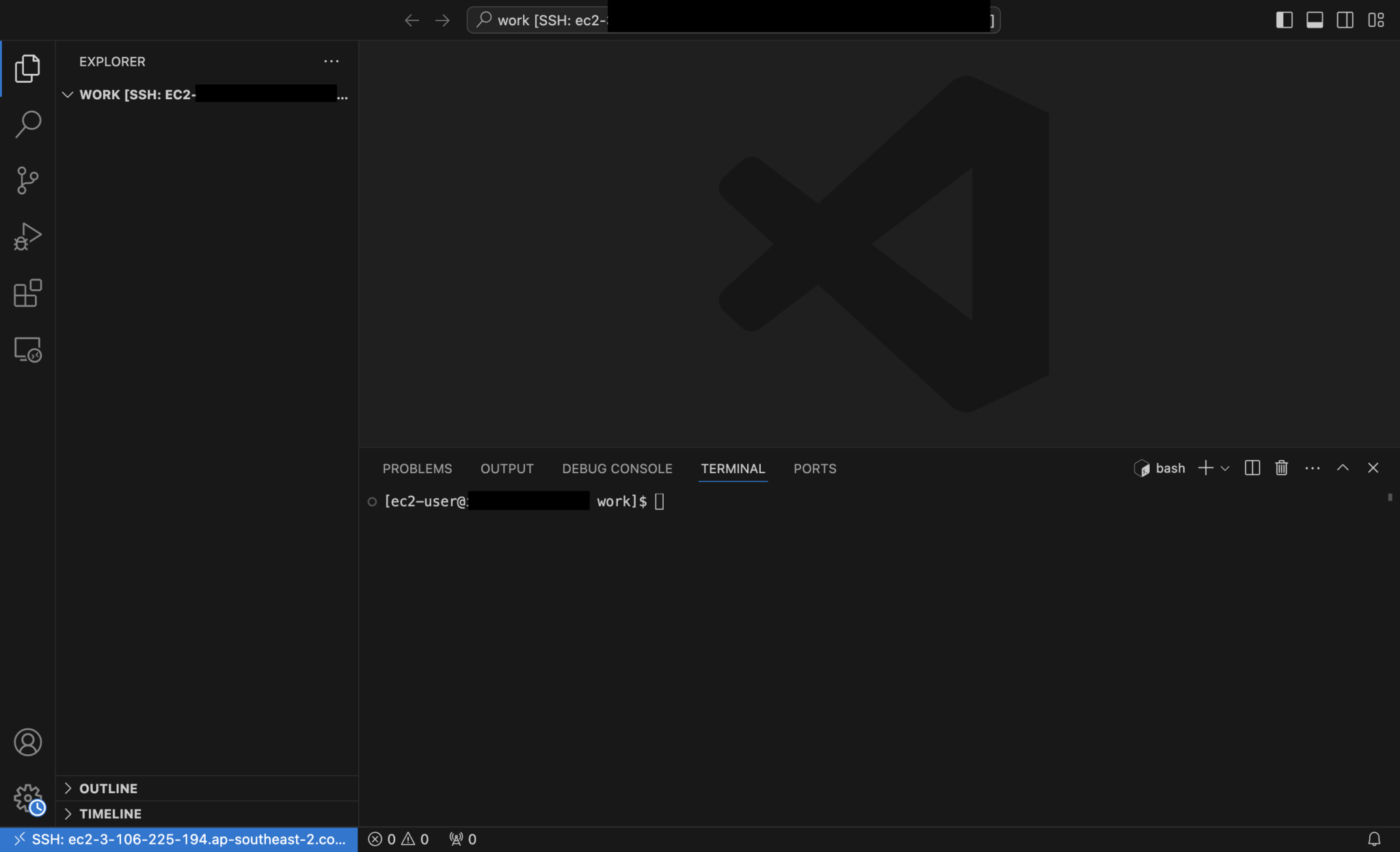Screen dimensions: 1400x852
Task: Open terminal more actions menu
Action: coord(1312,468)
